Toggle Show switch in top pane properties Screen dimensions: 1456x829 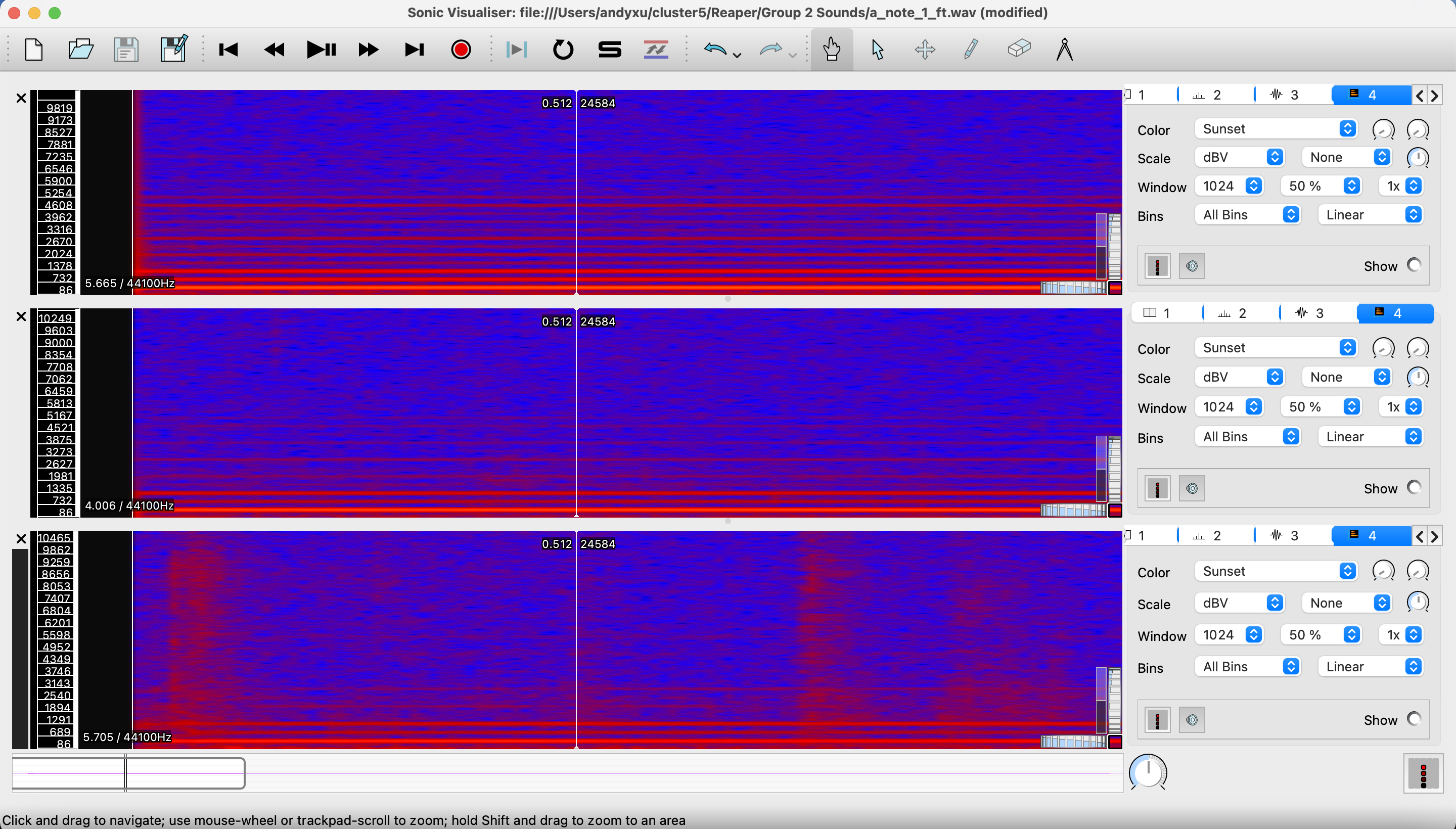[1414, 265]
